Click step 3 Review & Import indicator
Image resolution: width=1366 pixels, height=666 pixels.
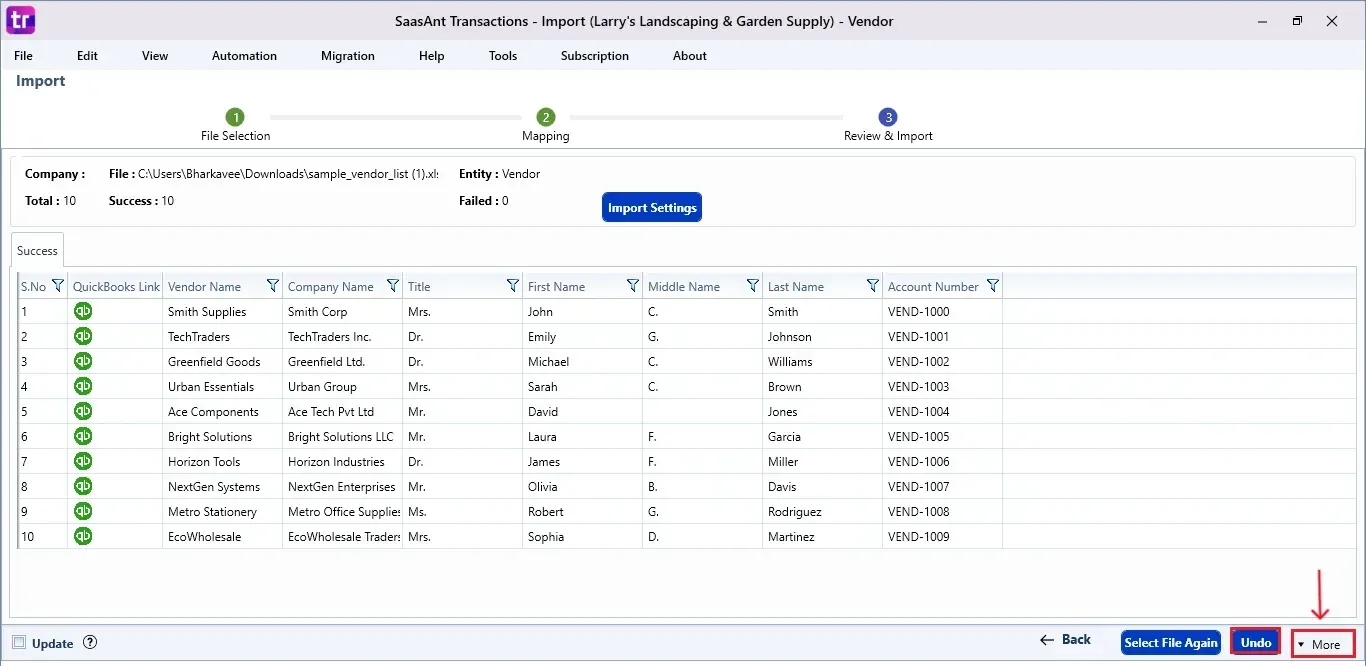(888, 117)
